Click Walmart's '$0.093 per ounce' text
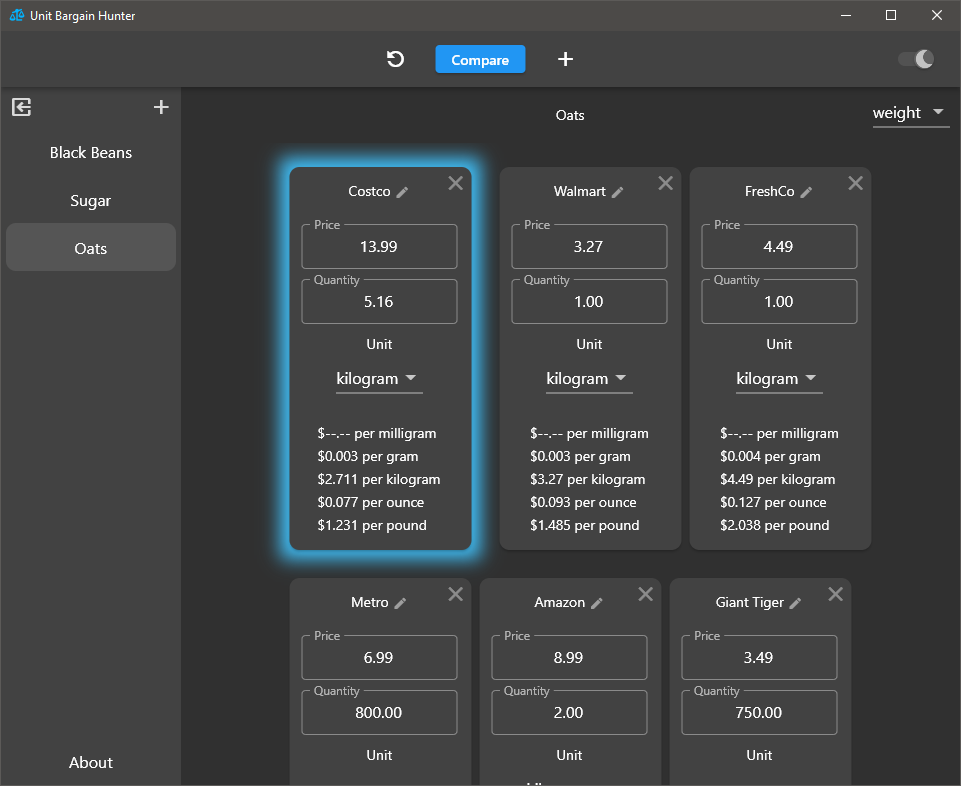 coord(583,503)
